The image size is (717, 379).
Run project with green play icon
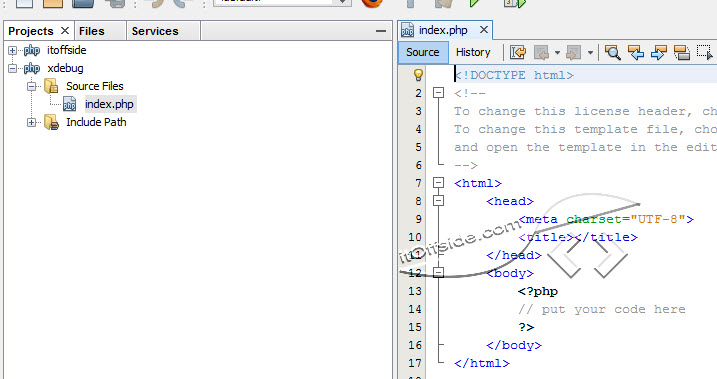475,4
